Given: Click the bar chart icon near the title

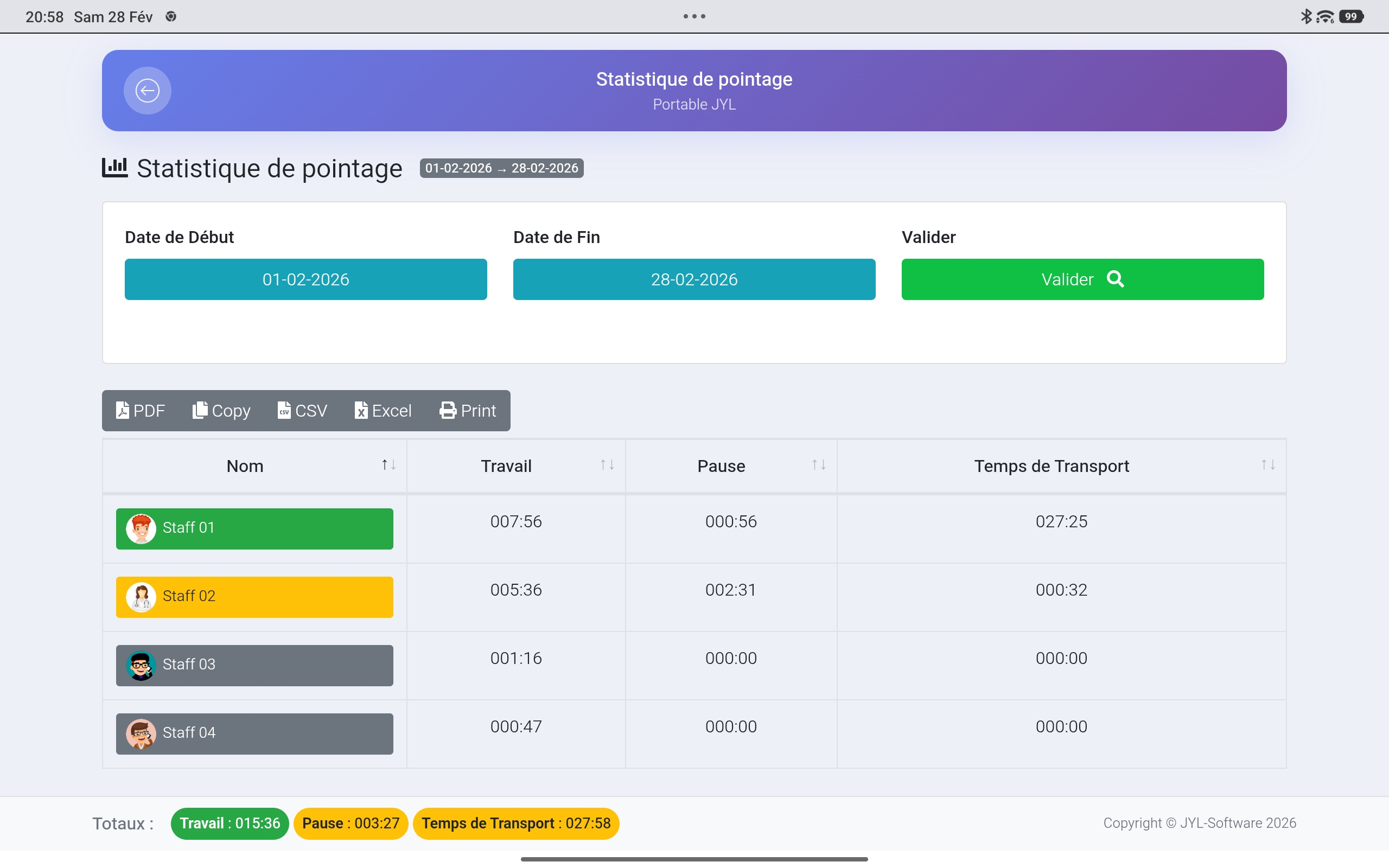Looking at the screenshot, I should coord(114,168).
